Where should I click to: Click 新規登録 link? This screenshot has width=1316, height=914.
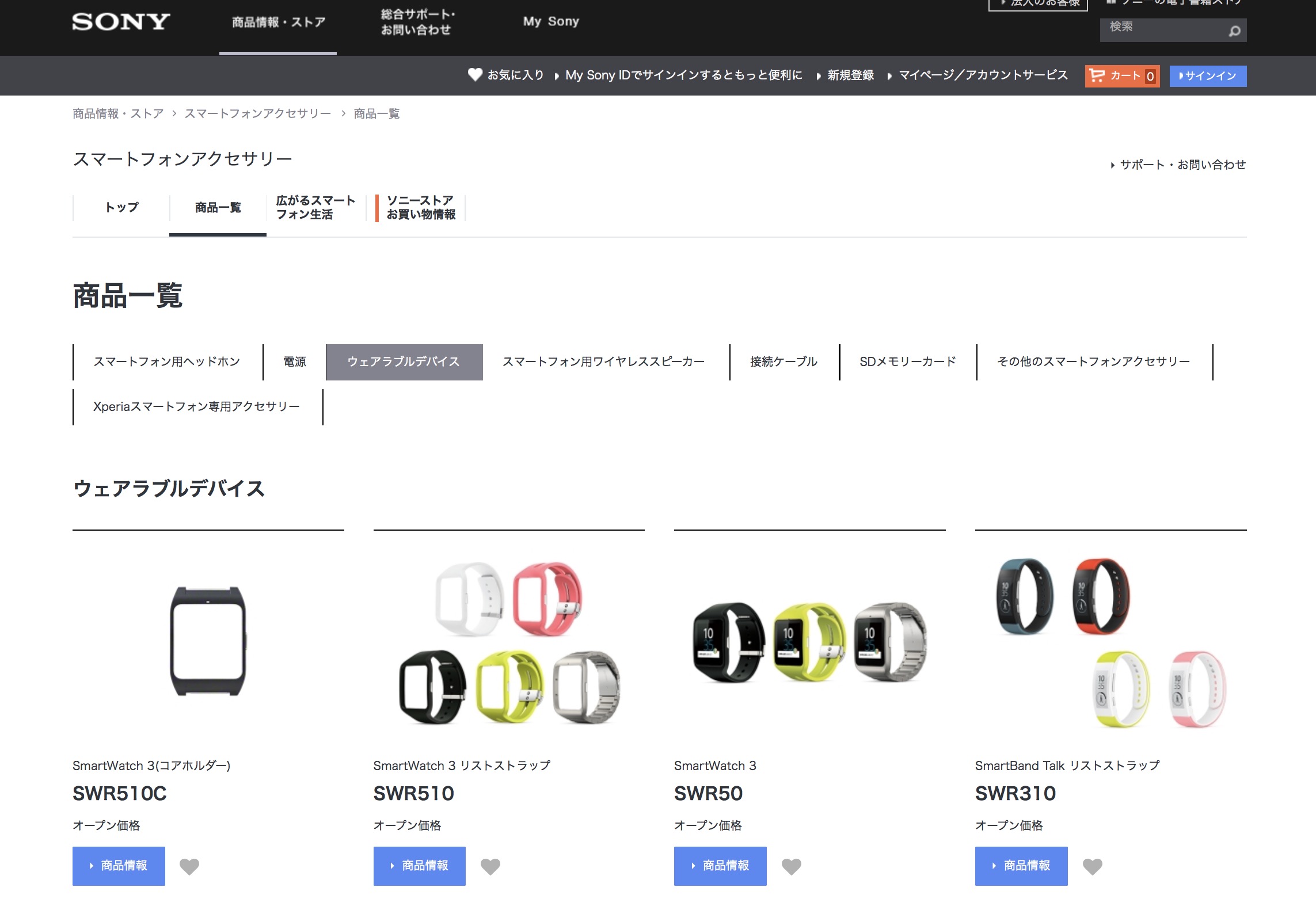[x=850, y=75]
